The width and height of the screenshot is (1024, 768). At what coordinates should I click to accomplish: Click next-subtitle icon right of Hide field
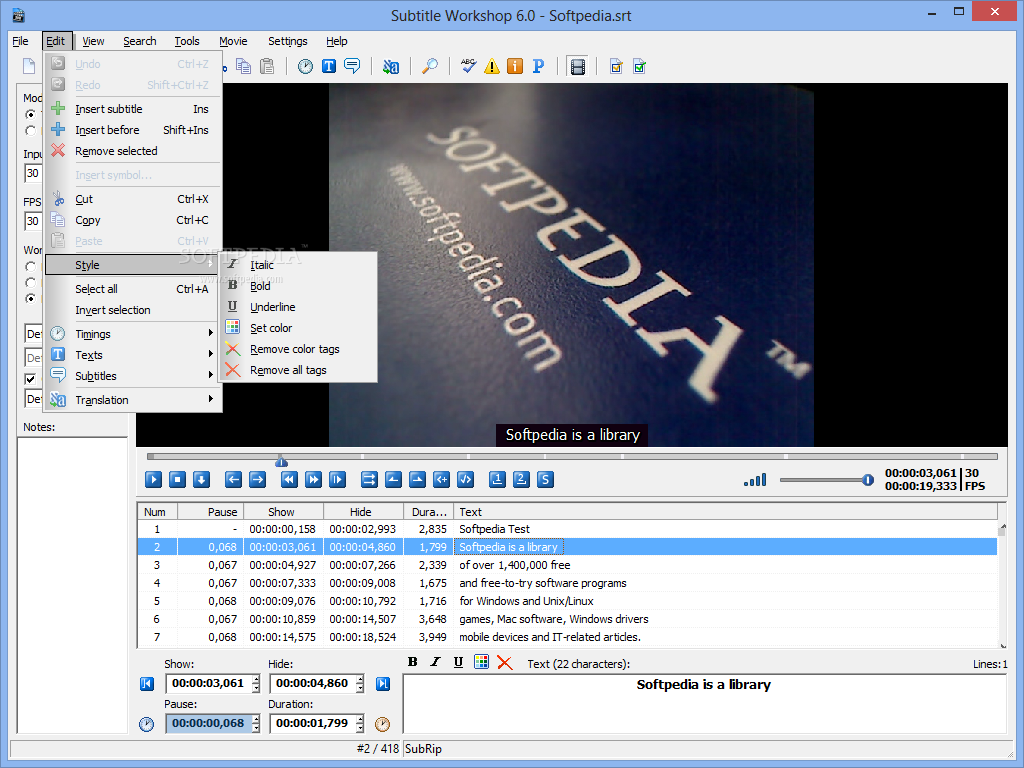[x=383, y=684]
